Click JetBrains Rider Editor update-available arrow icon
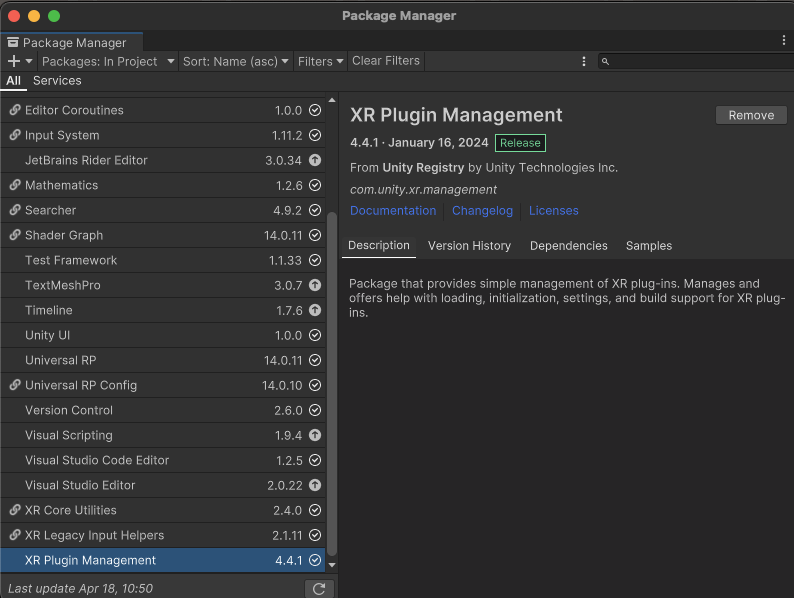Image resolution: width=794 pixels, height=598 pixels. 315,160
